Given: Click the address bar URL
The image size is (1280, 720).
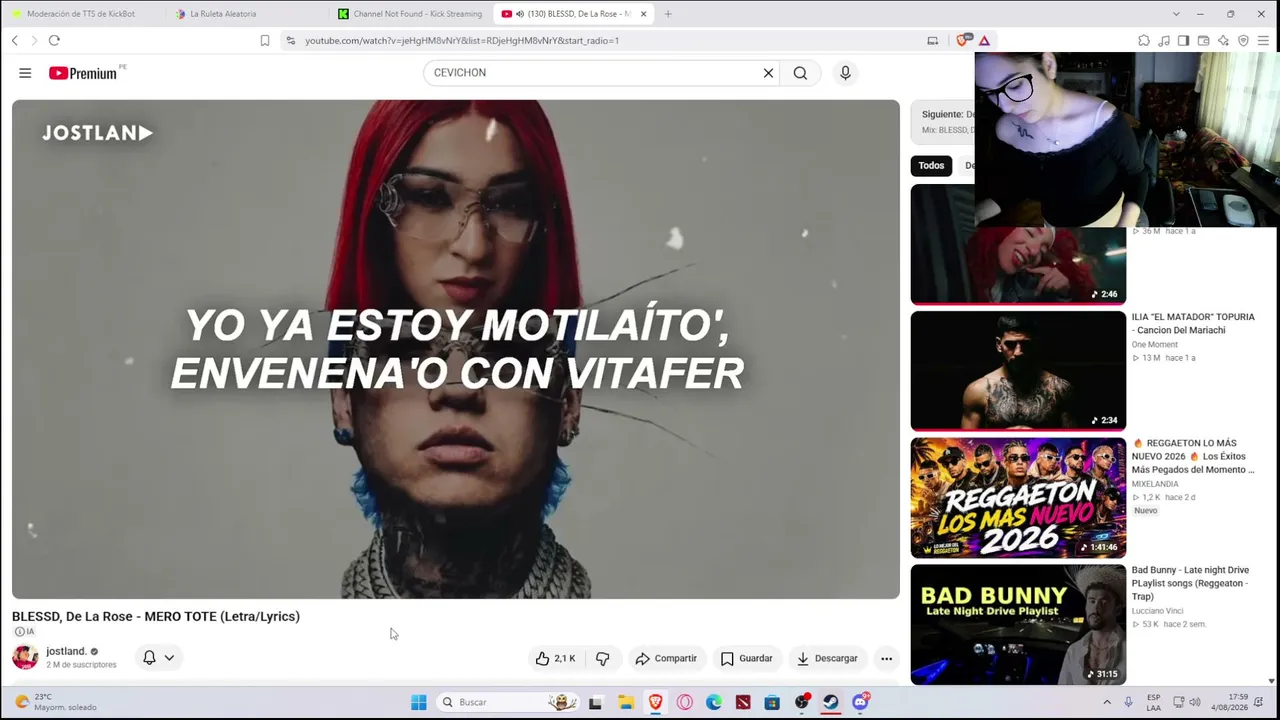Looking at the screenshot, I should tap(462, 41).
